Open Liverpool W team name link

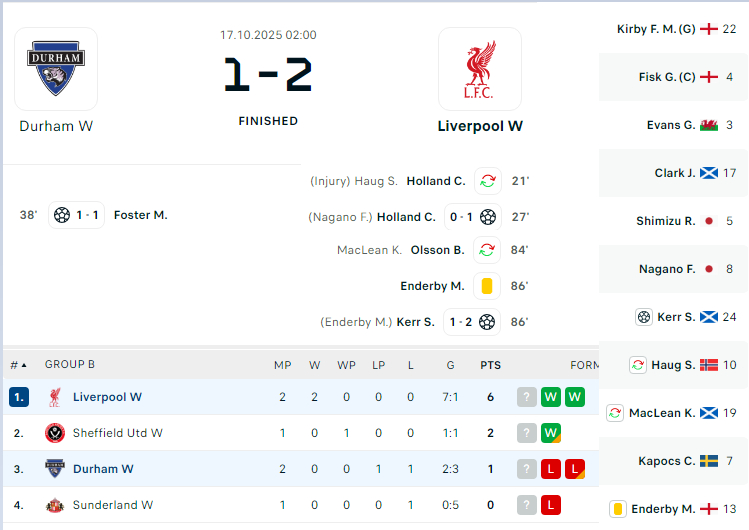480,126
